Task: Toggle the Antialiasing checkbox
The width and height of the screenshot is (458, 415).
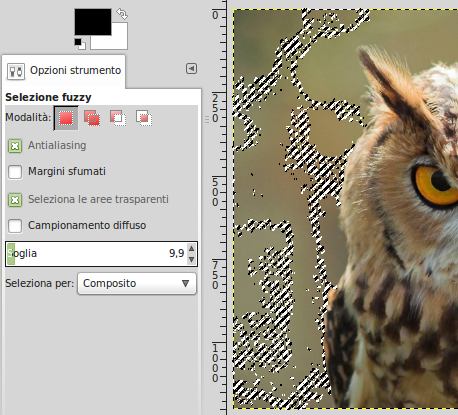Action: (x=15, y=146)
